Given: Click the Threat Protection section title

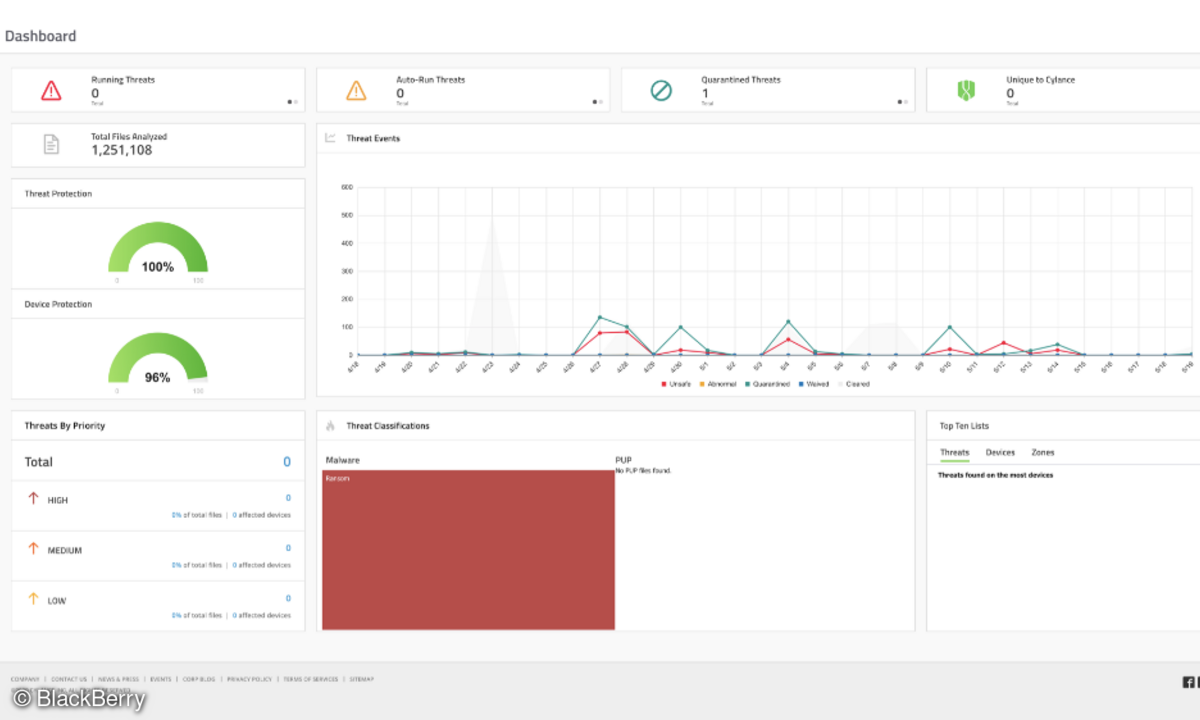Looking at the screenshot, I should [x=58, y=194].
